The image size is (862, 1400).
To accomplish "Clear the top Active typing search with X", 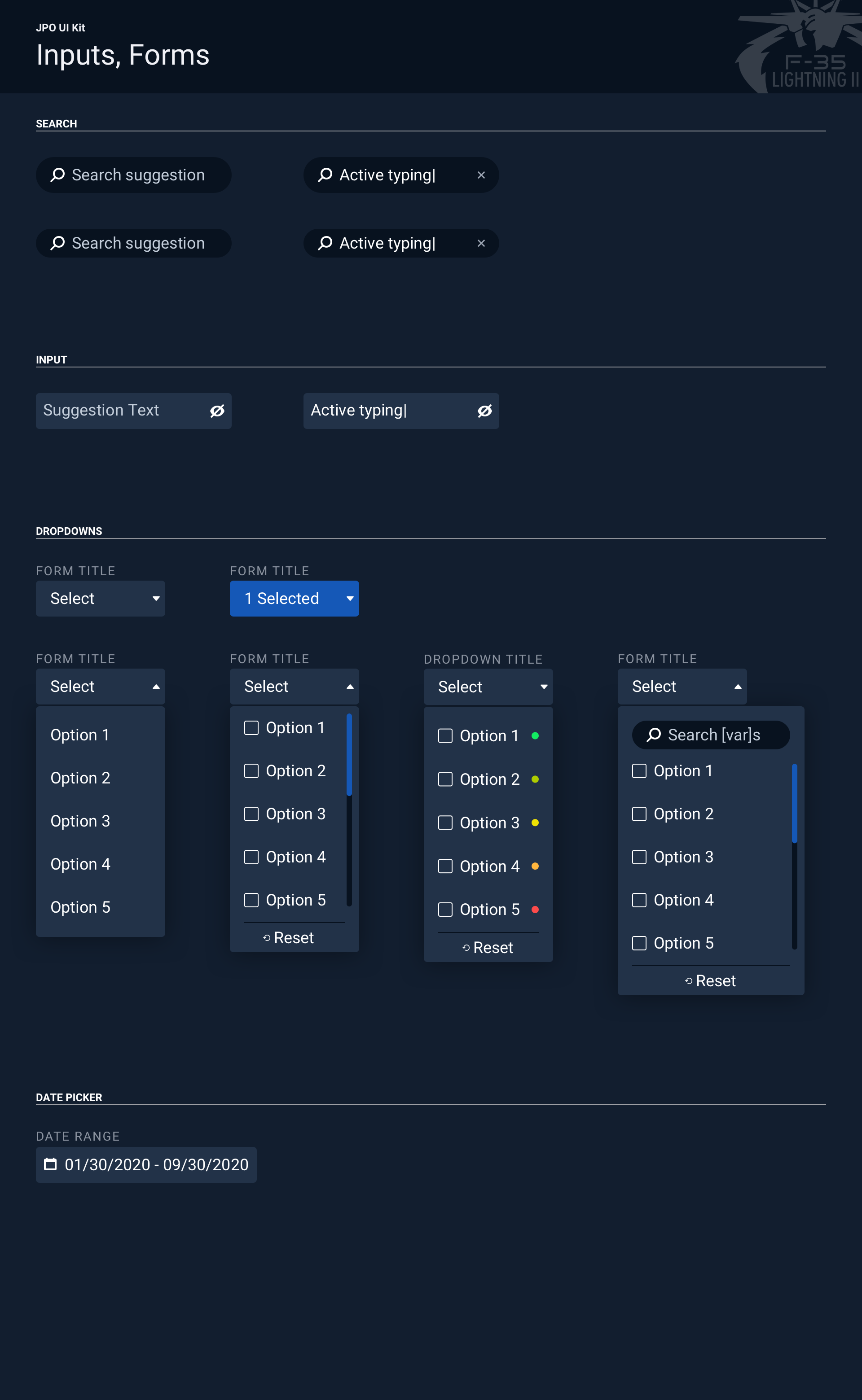I will coord(481,175).
